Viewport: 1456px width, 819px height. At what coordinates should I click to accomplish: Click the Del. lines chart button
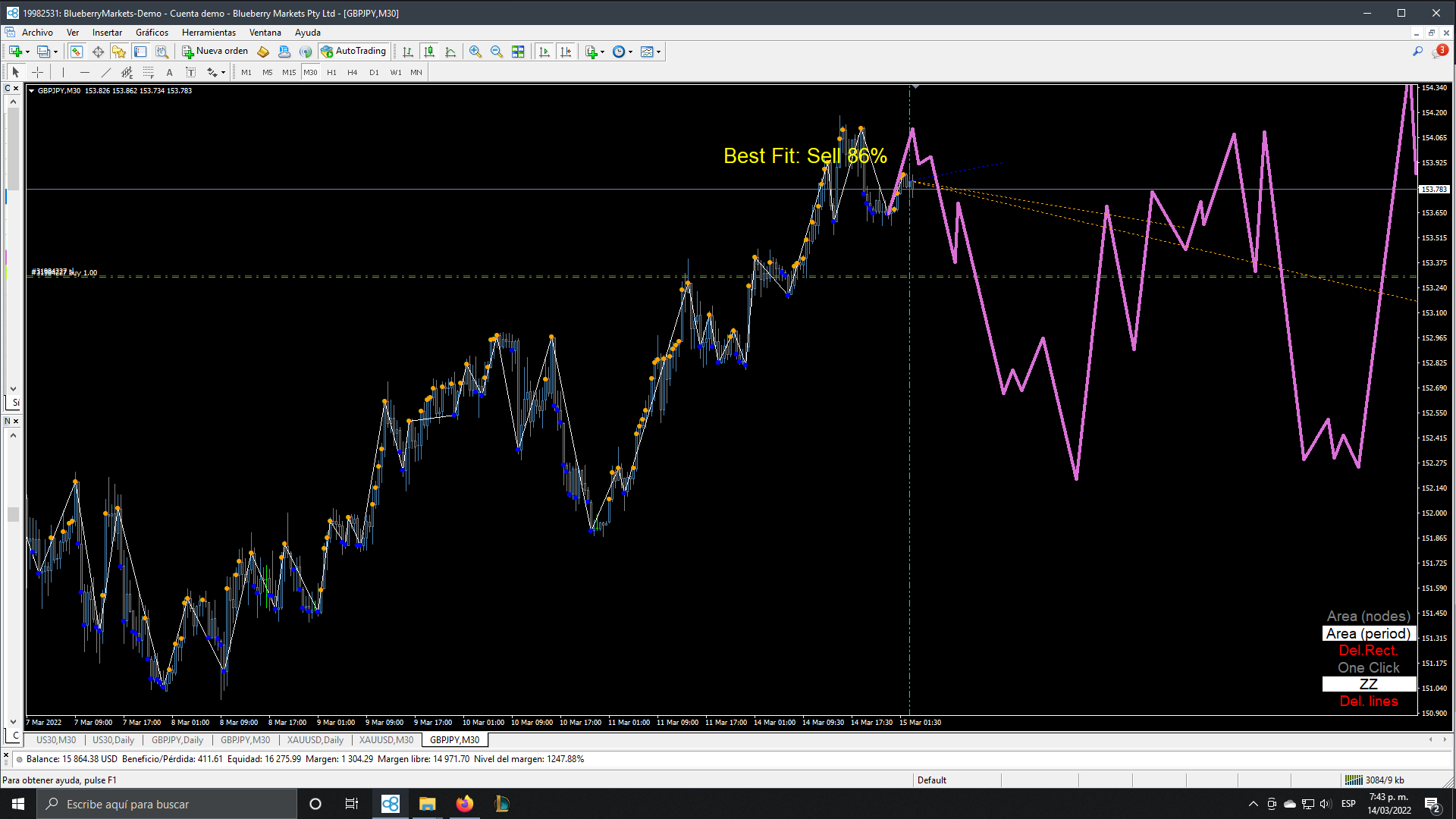point(1368,701)
